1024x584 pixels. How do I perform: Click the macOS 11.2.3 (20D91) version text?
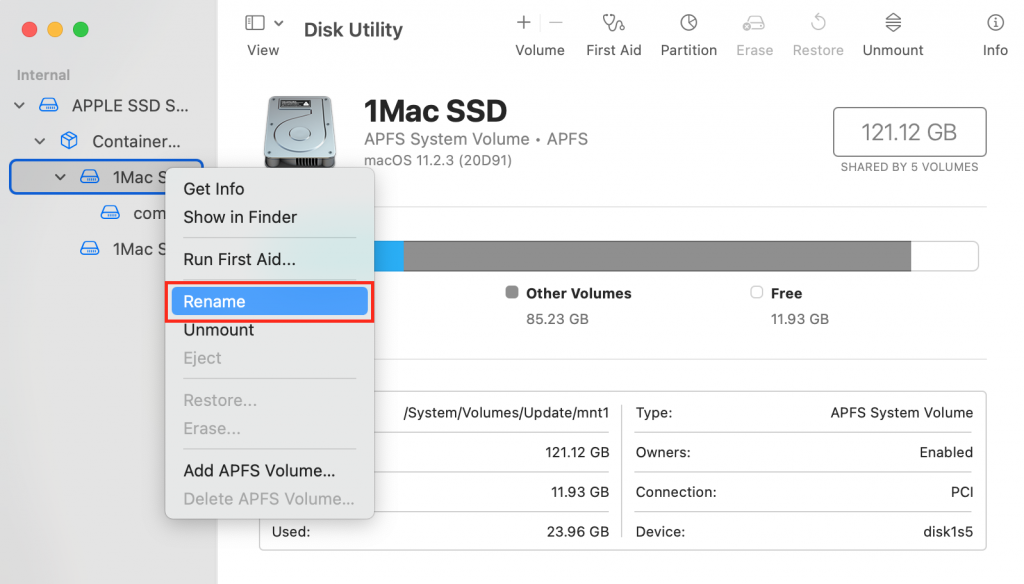438,161
